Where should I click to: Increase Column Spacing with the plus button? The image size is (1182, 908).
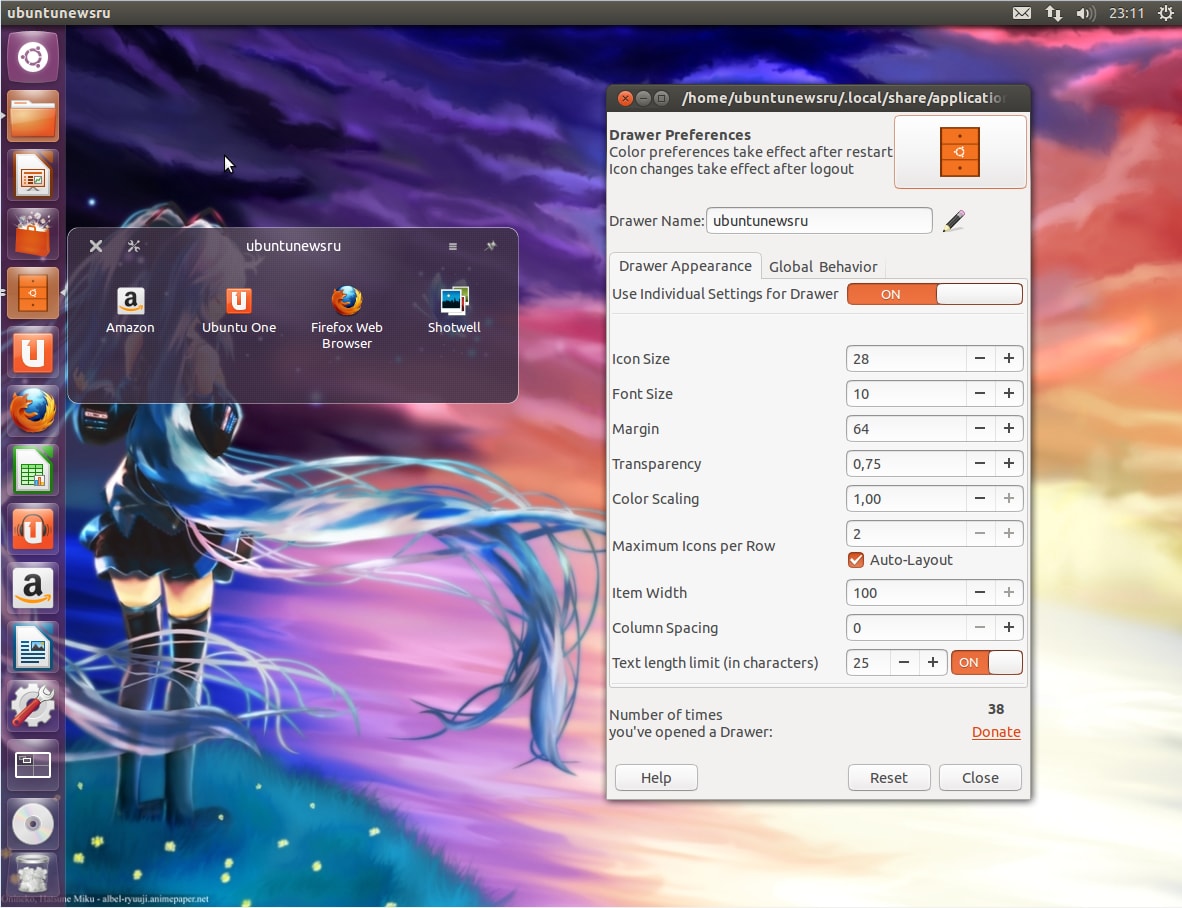point(1009,628)
